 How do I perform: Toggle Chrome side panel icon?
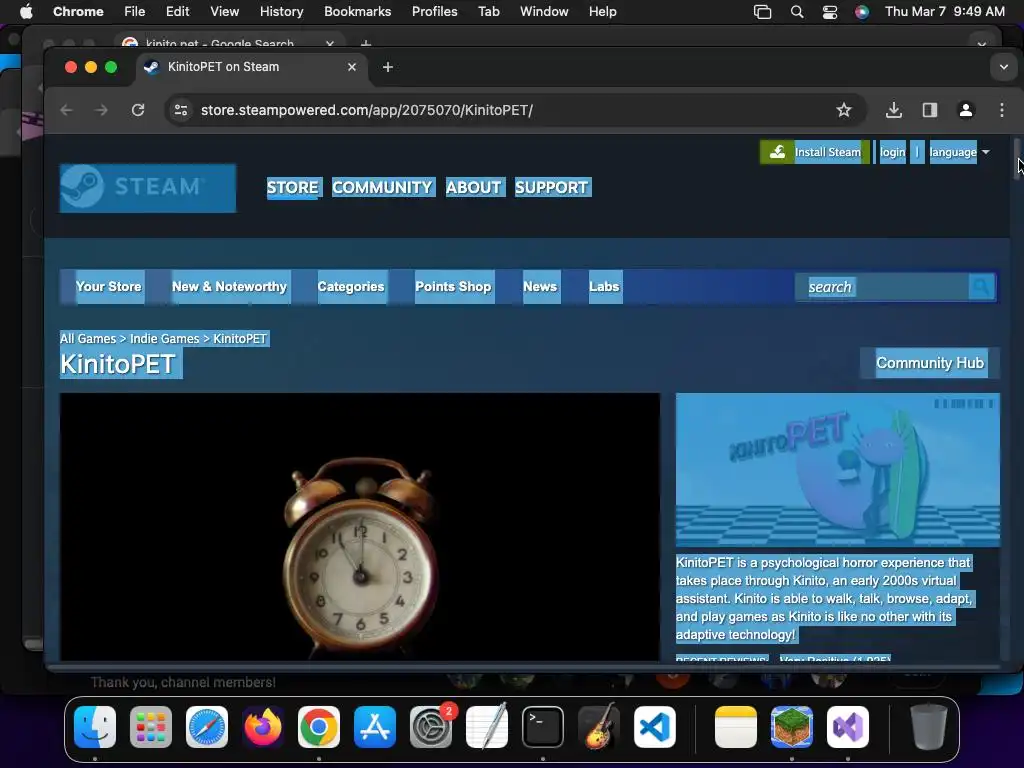click(x=930, y=110)
